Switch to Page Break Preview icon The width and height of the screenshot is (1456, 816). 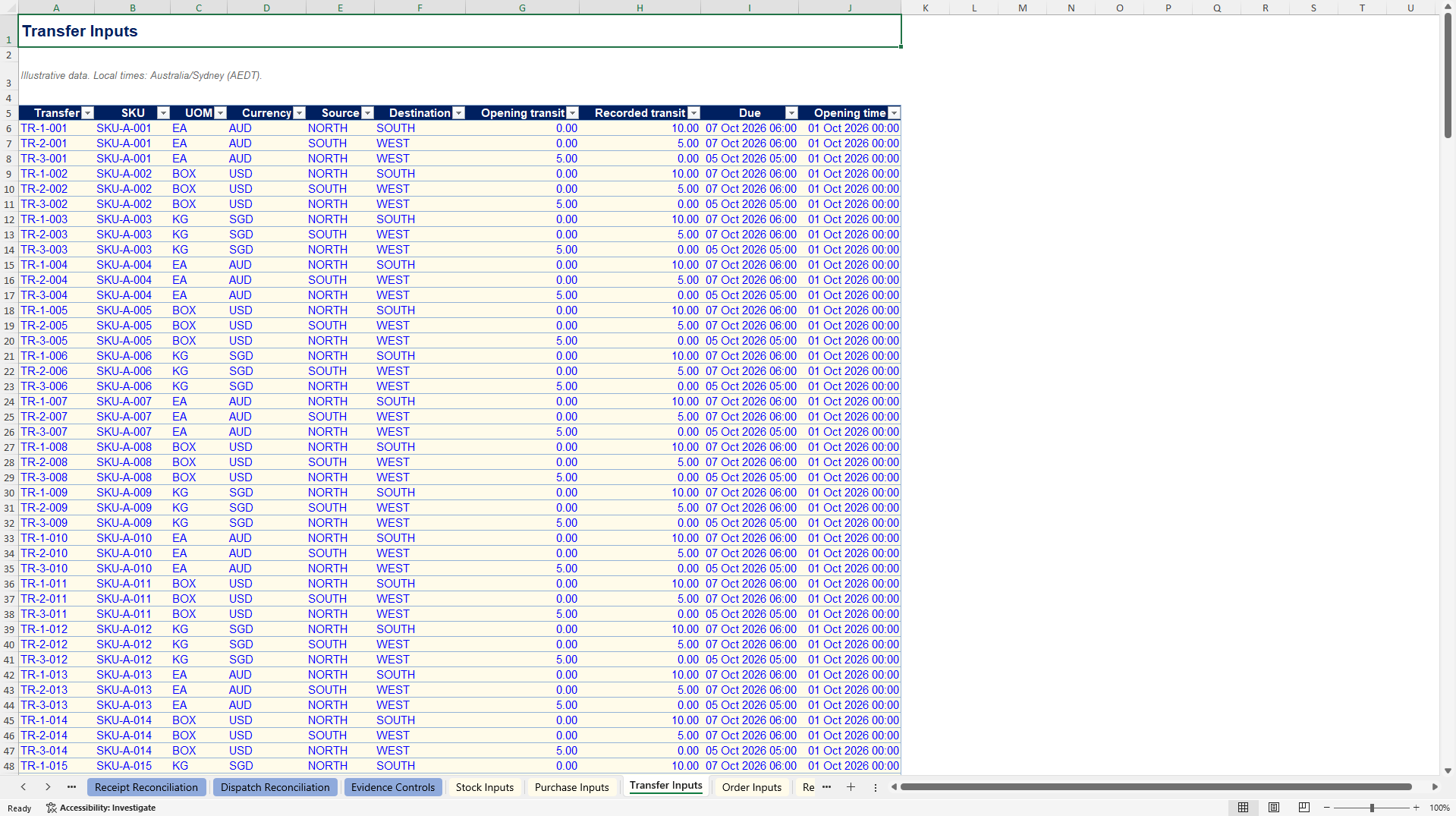pos(1304,808)
